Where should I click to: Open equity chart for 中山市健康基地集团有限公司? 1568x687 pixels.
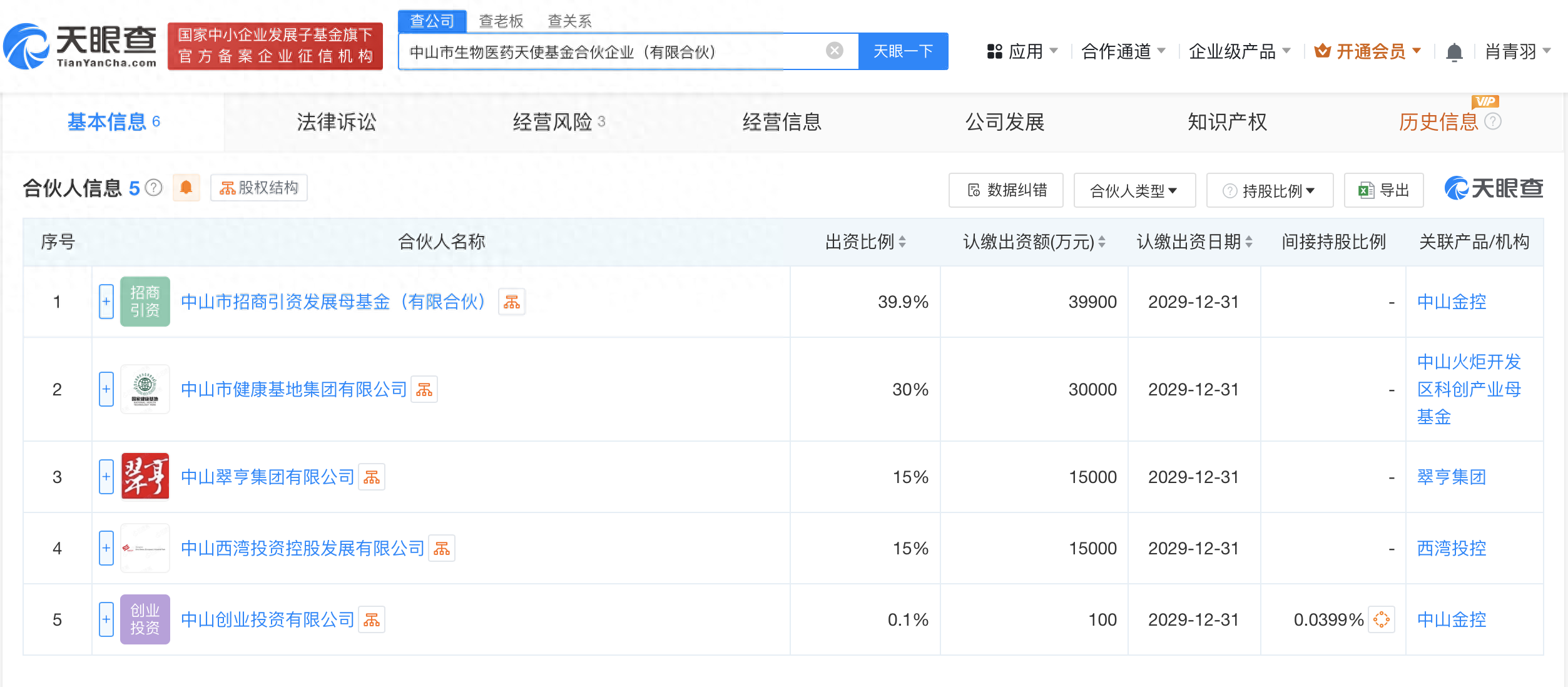pyautogui.click(x=424, y=390)
